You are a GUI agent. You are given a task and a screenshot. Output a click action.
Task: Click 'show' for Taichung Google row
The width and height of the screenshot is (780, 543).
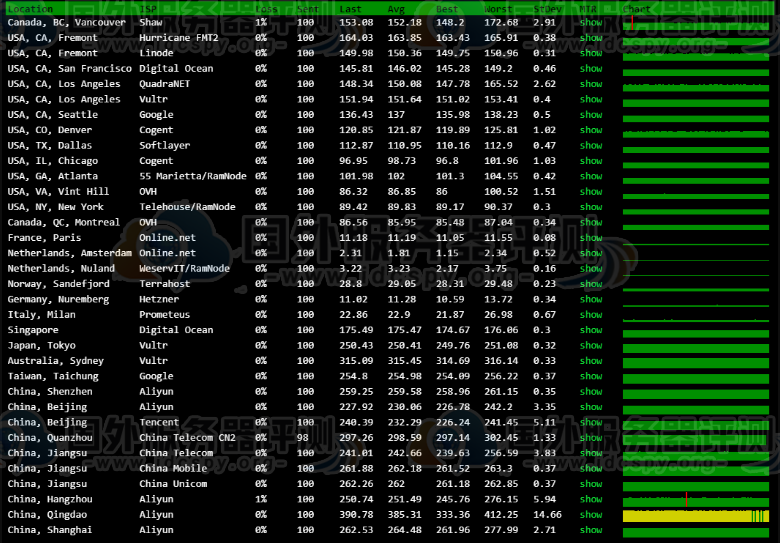click(590, 376)
